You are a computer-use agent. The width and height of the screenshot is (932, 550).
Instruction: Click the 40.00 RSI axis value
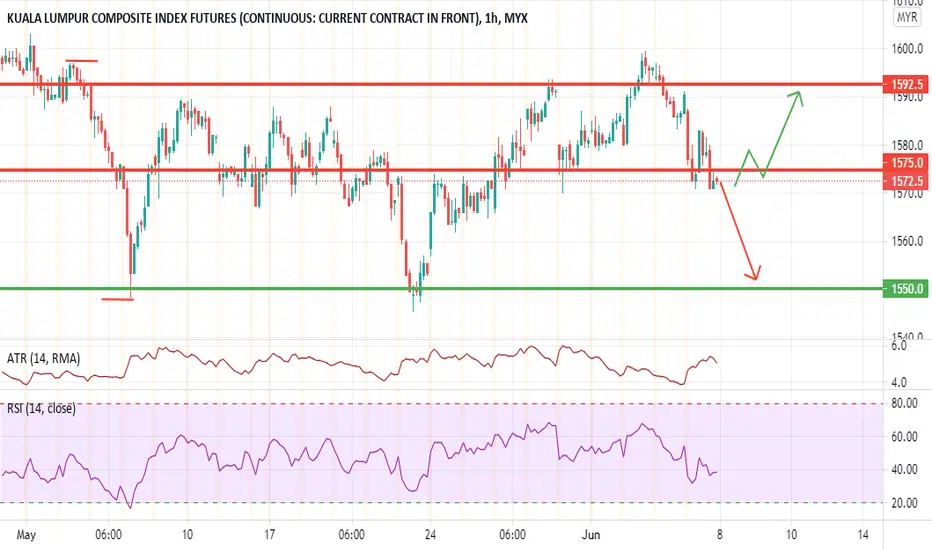(x=905, y=470)
